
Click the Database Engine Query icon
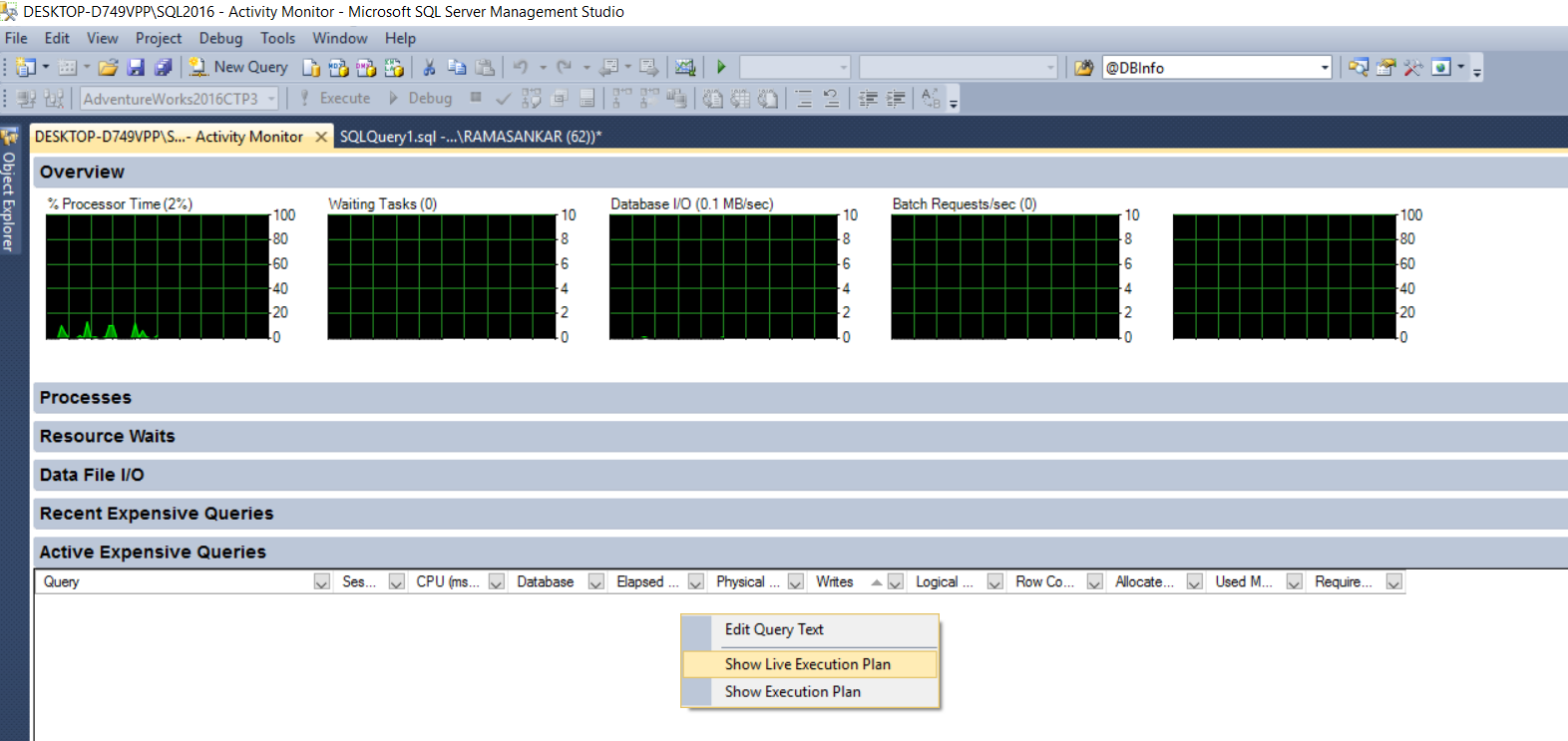311,67
